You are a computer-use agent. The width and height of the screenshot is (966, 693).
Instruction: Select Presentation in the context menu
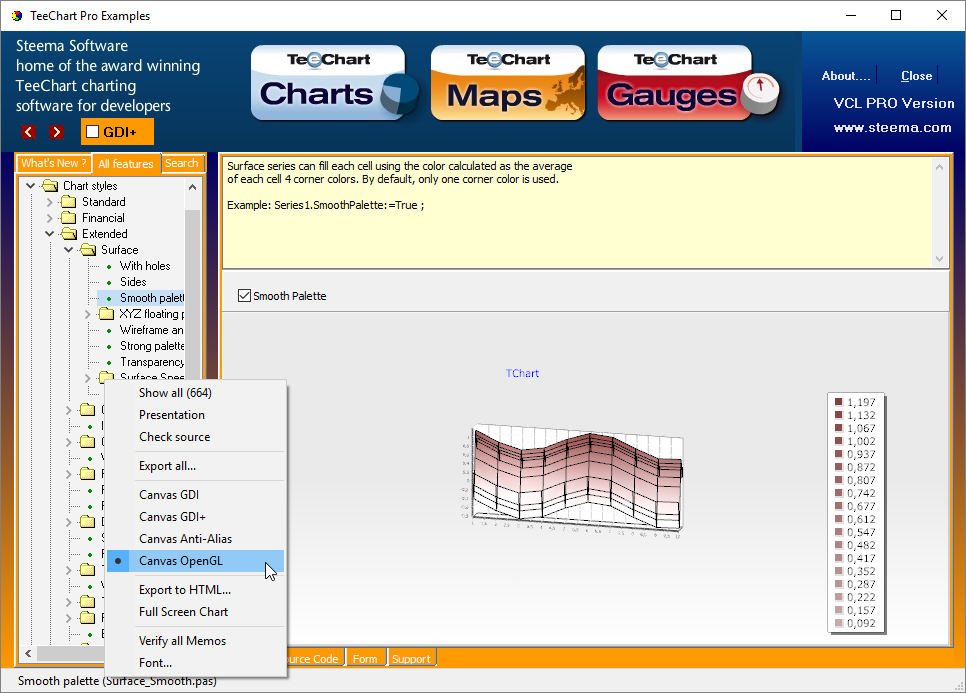tap(195, 415)
